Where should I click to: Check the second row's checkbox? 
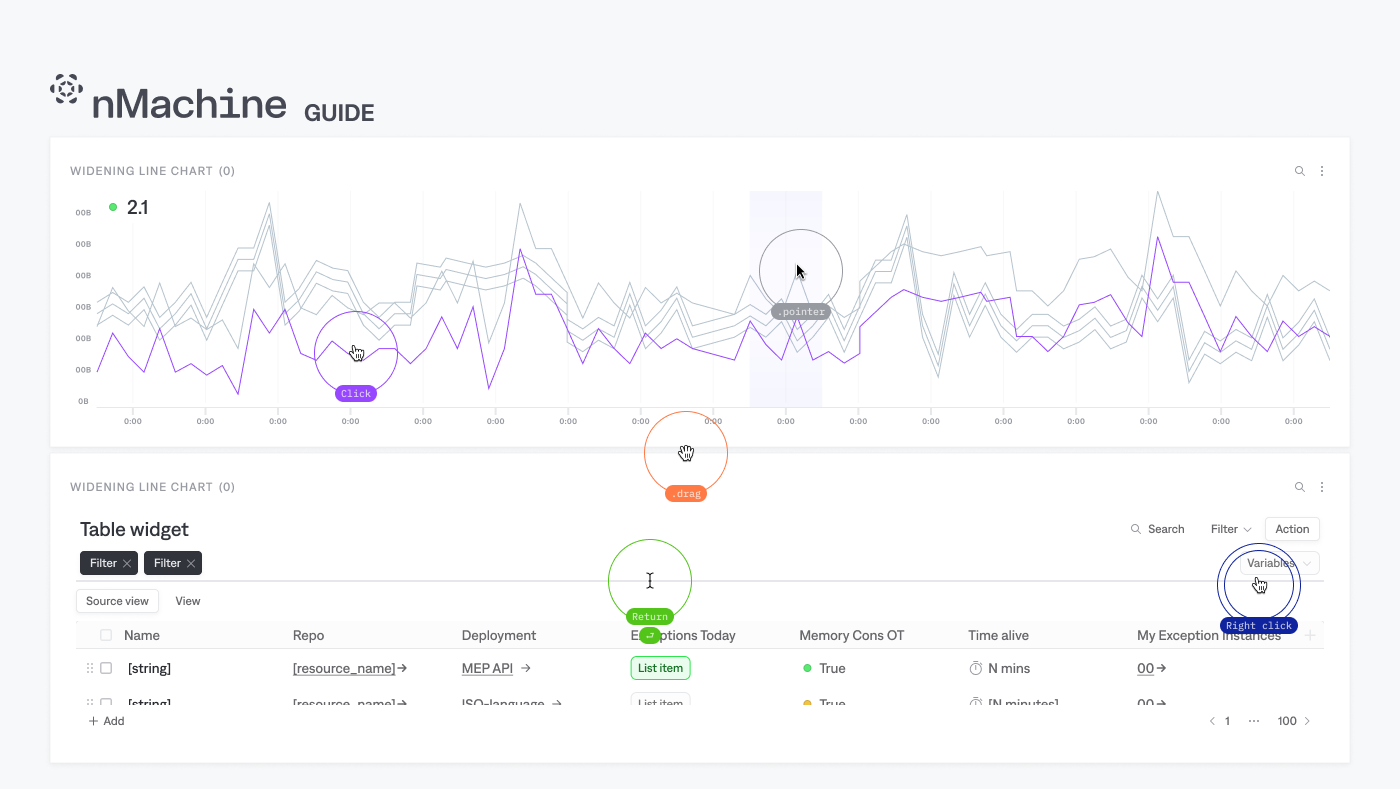point(106,701)
